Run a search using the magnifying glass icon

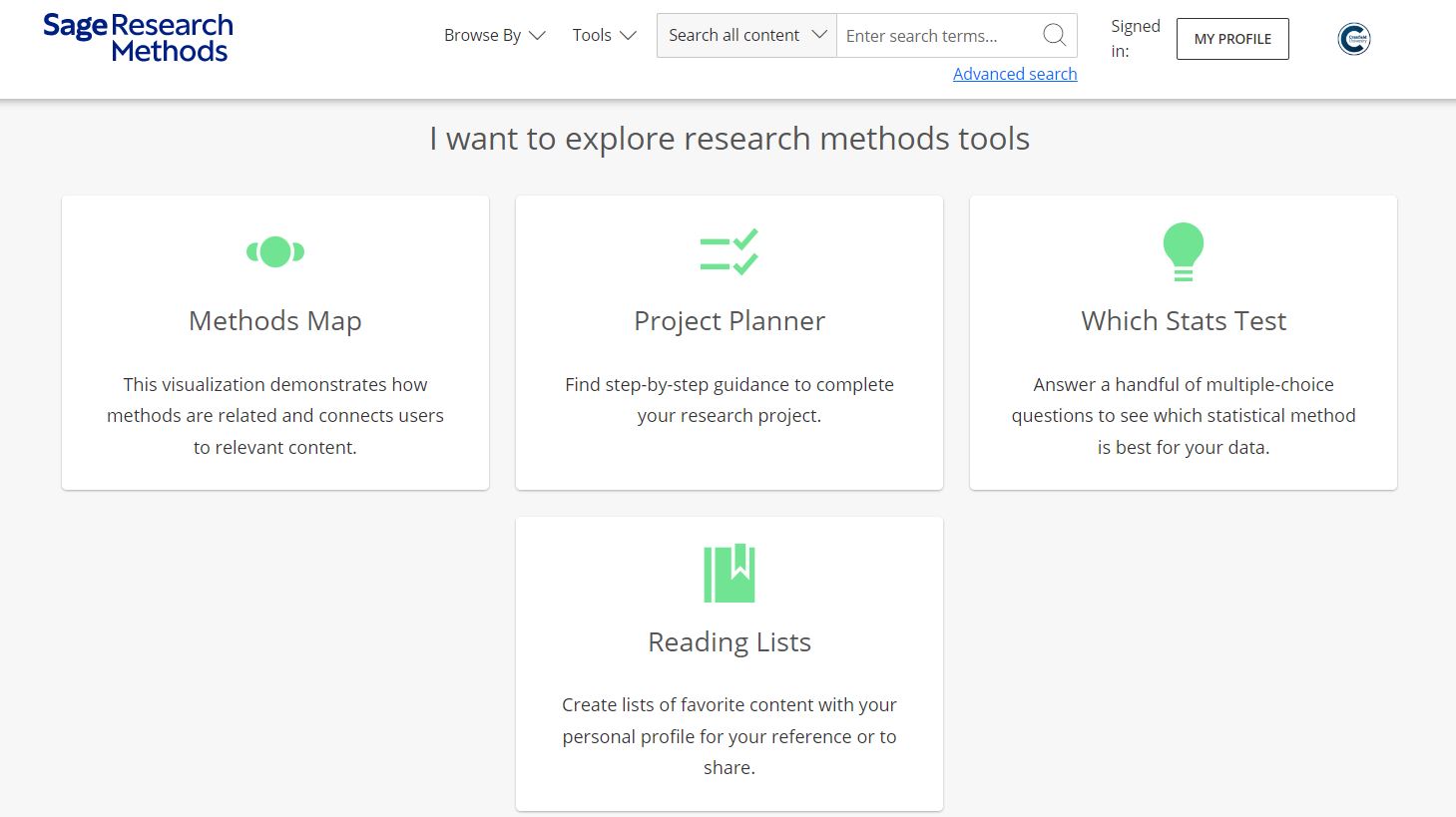1054,35
